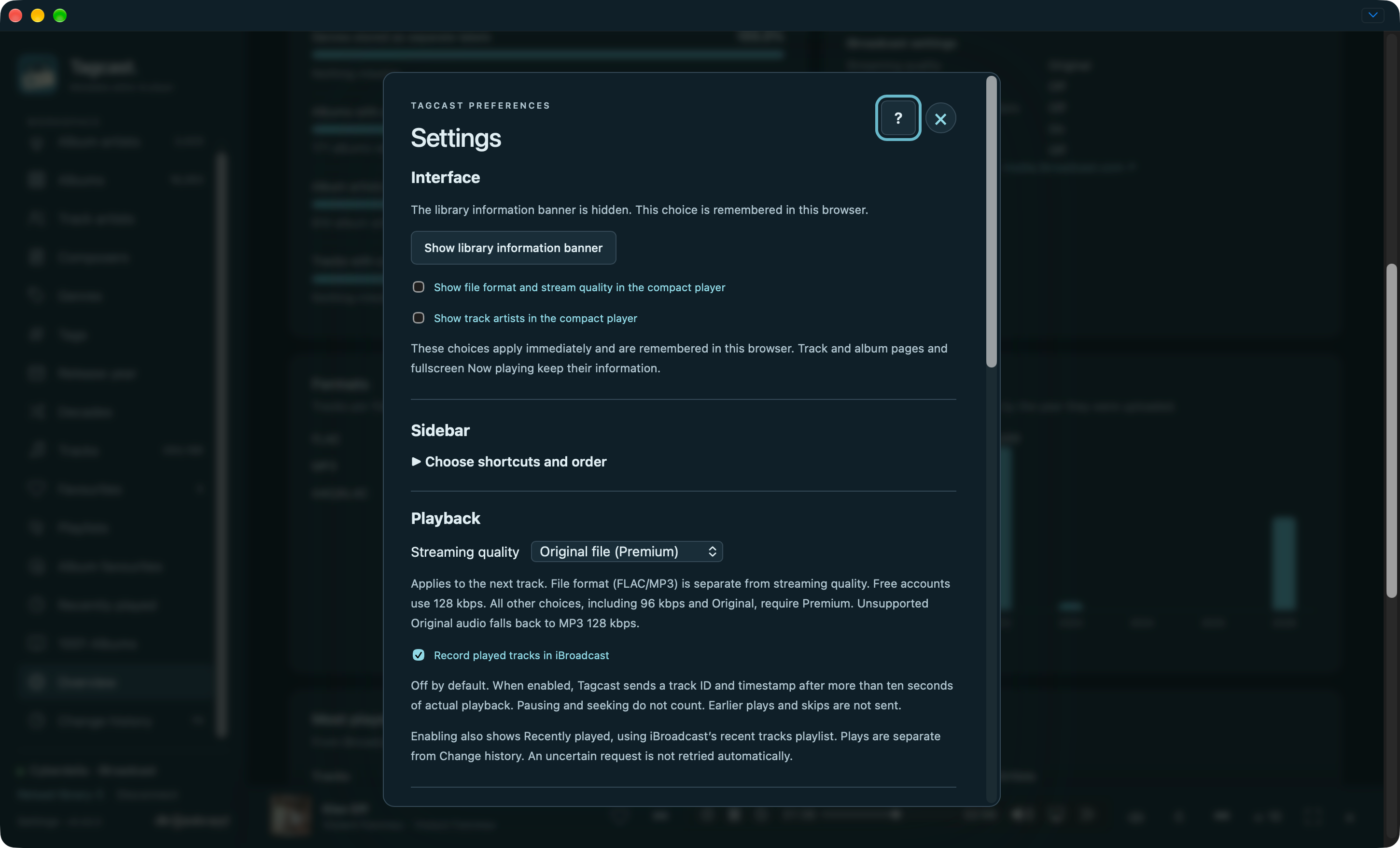1400x848 pixels.
Task: Open the help question mark button
Action: coord(898,118)
